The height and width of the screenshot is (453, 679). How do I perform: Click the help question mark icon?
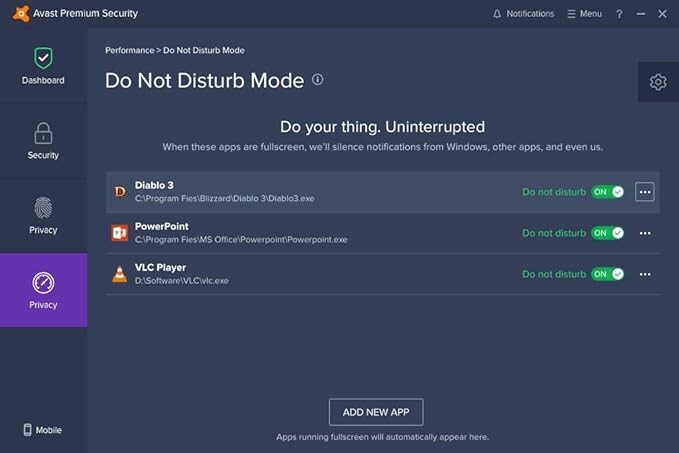pyautogui.click(x=619, y=14)
